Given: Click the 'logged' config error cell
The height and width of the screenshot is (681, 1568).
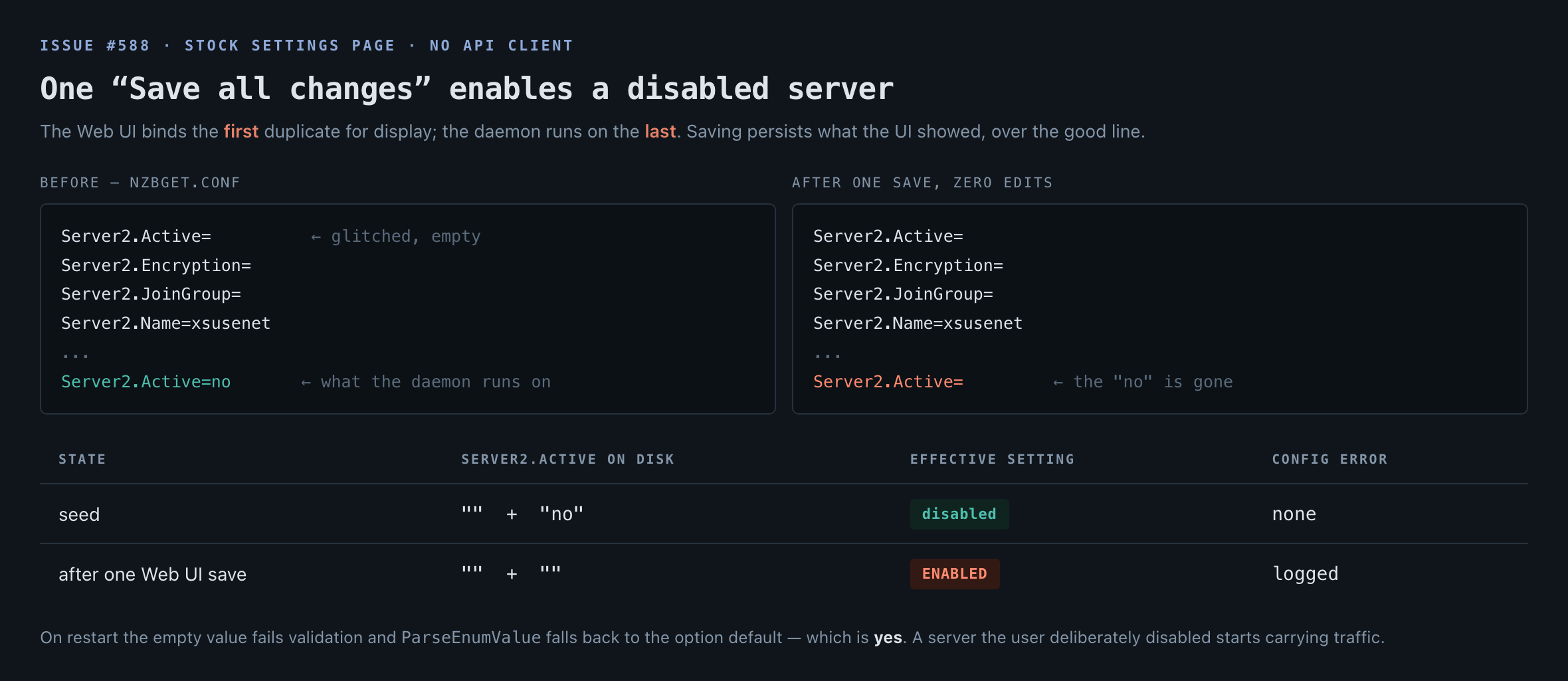Looking at the screenshot, I should tap(1306, 574).
